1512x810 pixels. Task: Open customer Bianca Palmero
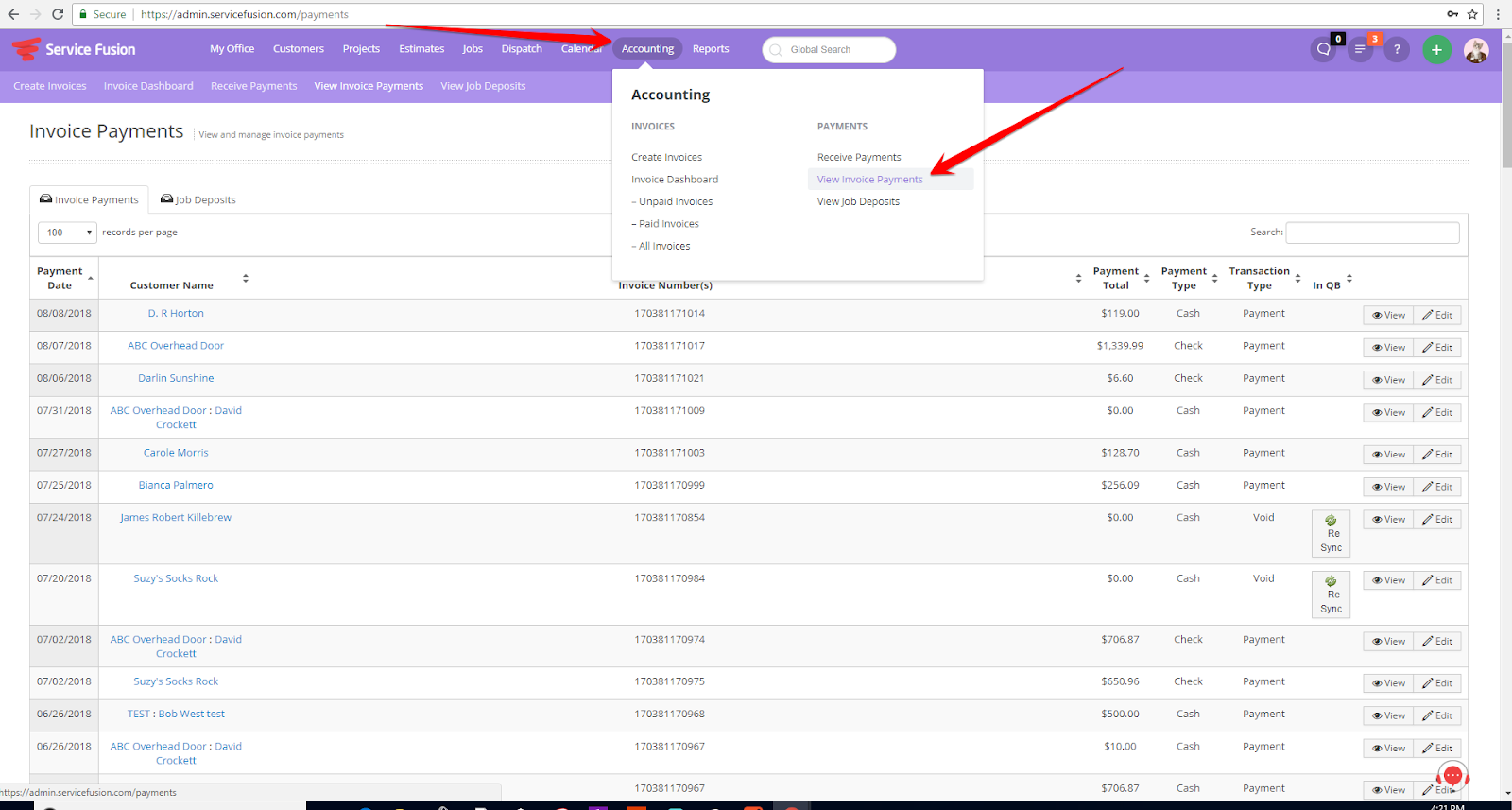coord(176,485)
